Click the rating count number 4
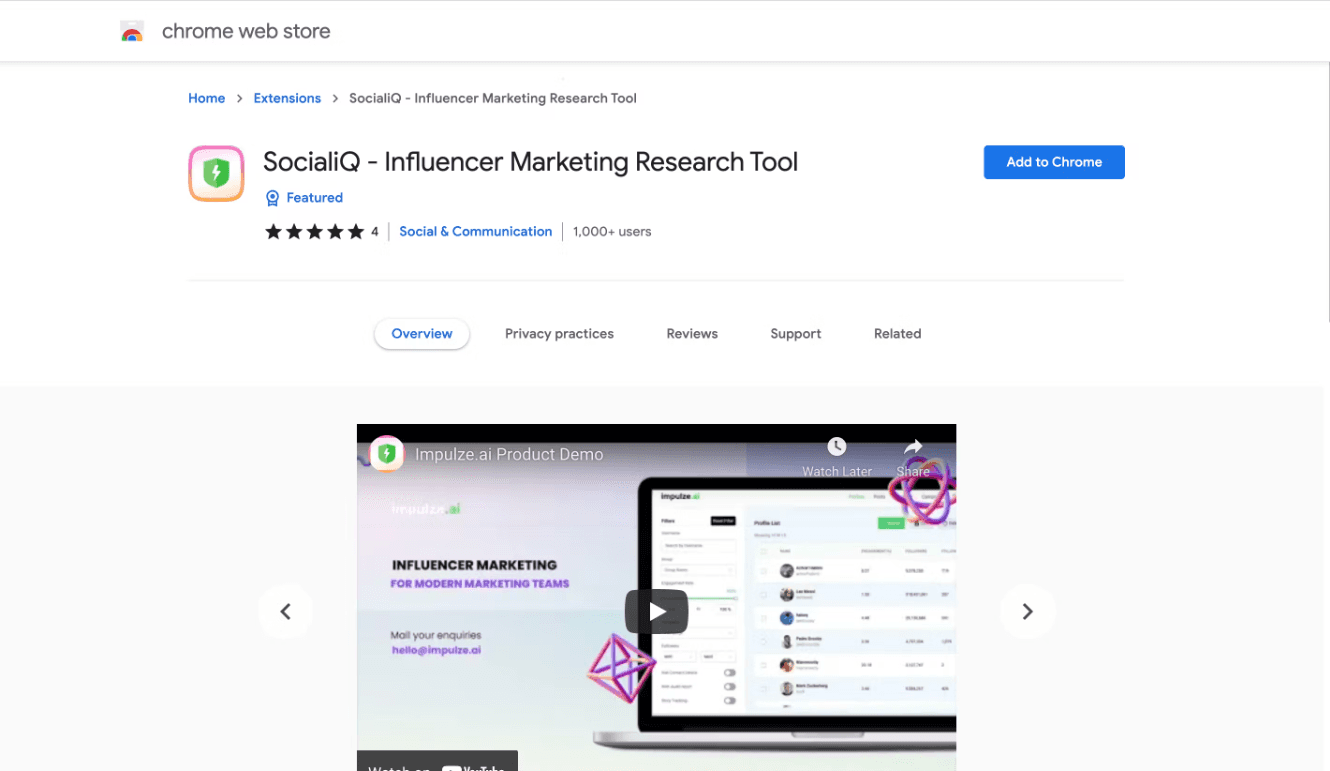Viewport: 1330px width, 771px height. [x=375, y=232]
